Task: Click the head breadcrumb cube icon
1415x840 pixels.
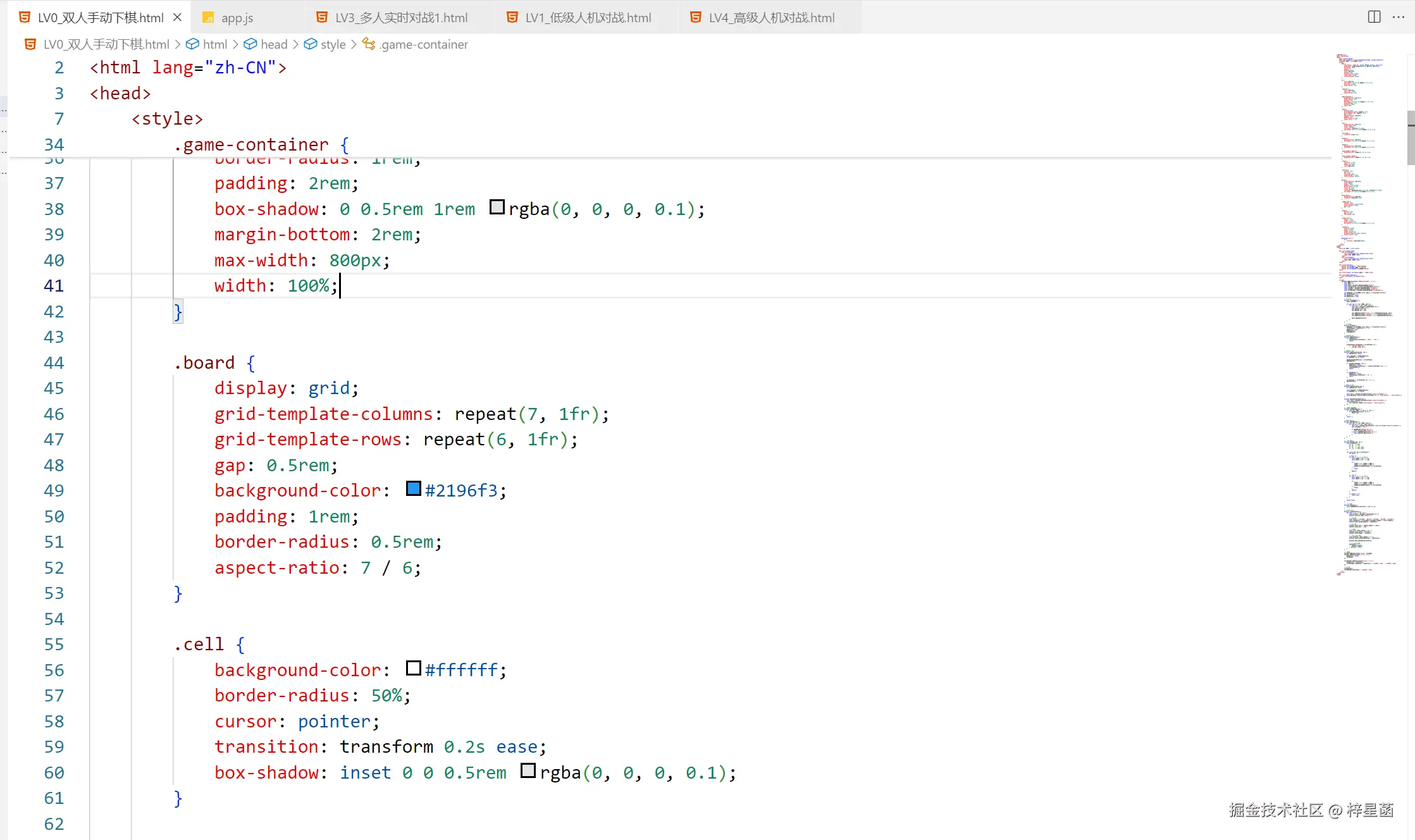Action: tap(250, 44)
